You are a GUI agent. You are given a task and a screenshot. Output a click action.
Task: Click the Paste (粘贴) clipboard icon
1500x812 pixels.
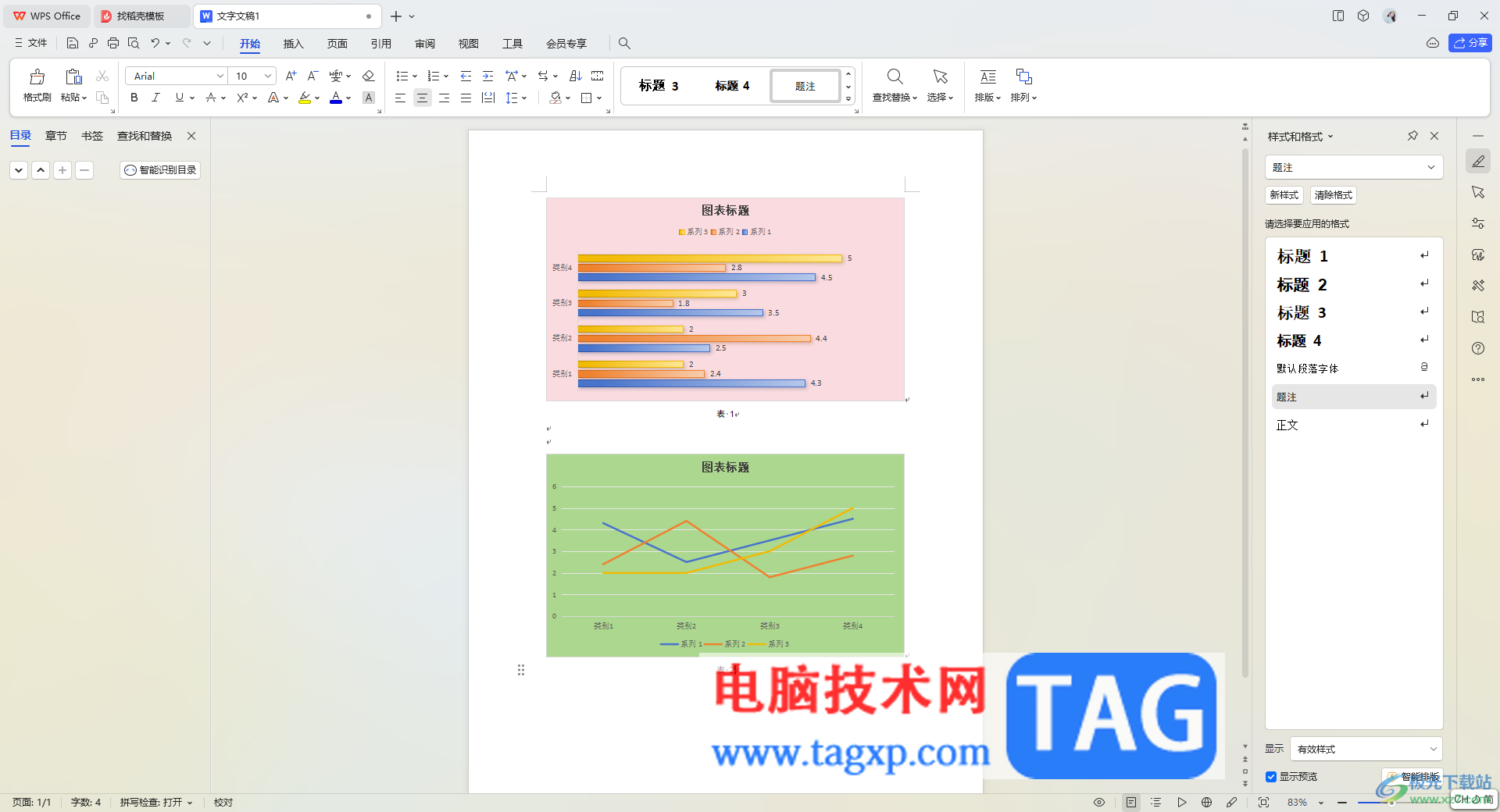point(73,77)
